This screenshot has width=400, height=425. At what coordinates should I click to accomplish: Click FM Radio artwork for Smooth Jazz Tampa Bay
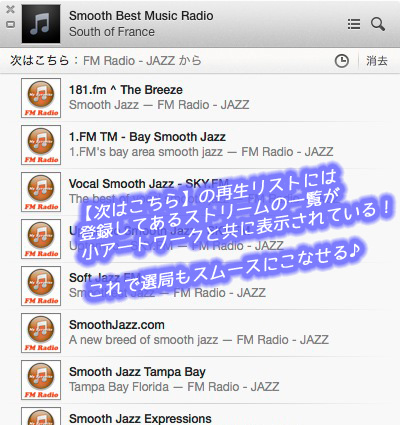[41, 380]
